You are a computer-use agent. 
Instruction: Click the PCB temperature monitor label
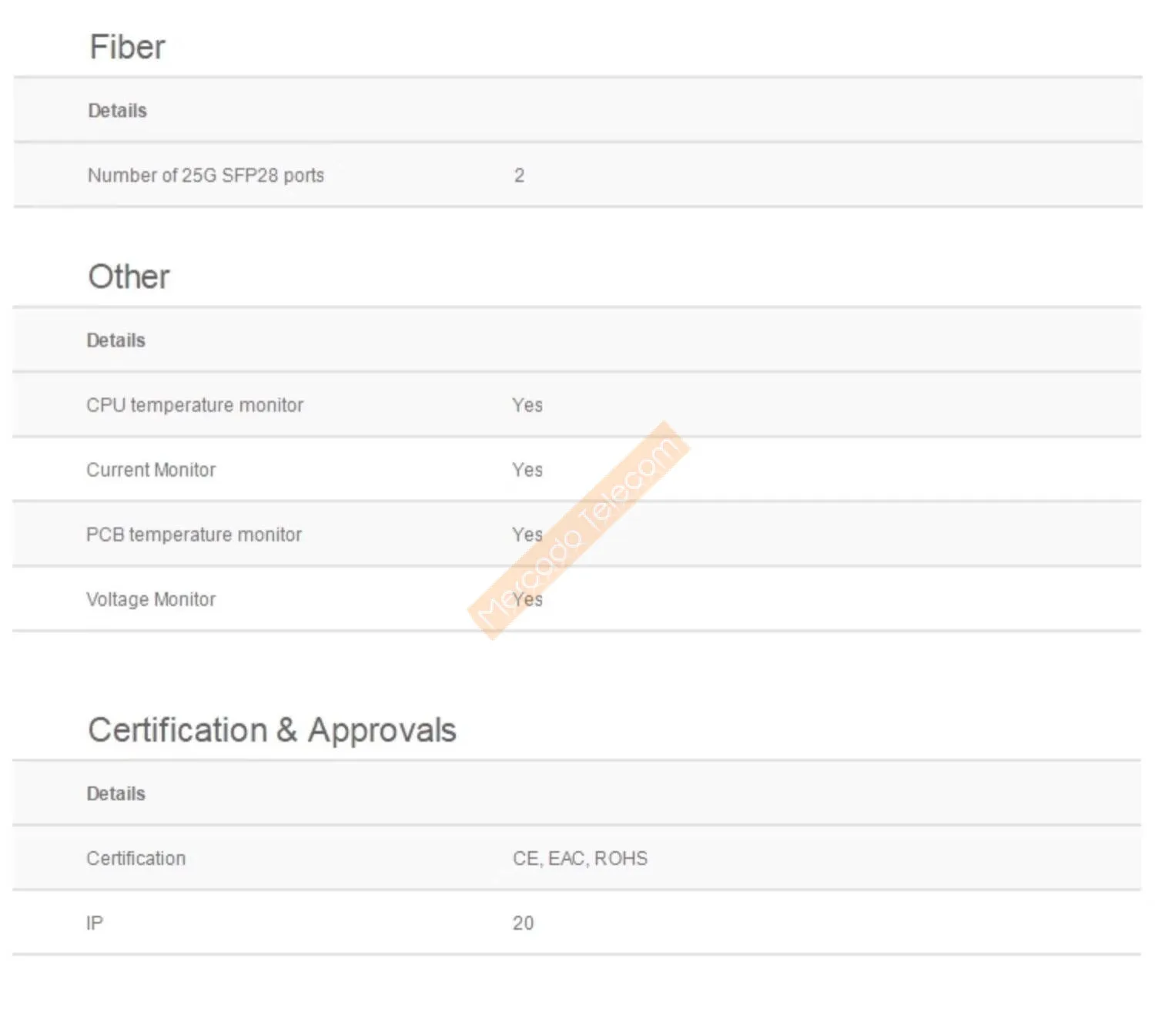pyautogui.click(x=194, y=535)
